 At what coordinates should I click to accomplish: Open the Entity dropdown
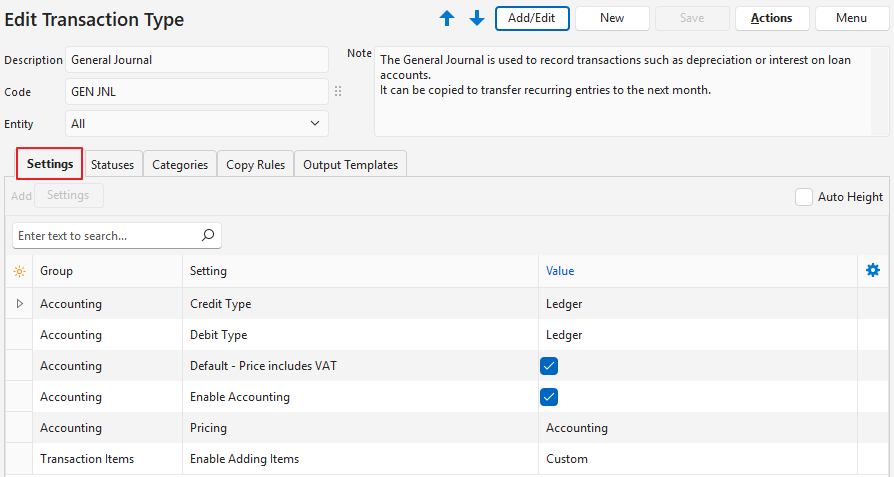click(196, 124)
